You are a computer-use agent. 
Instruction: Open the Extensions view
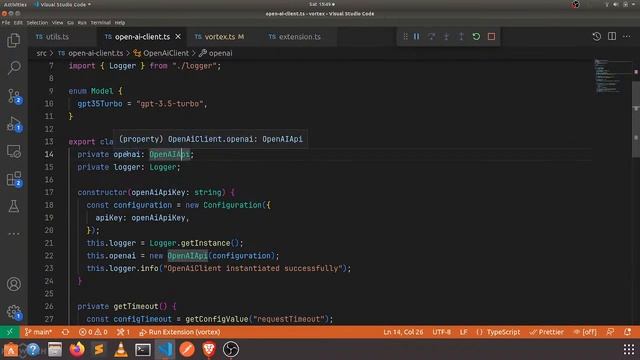point(14,179)
